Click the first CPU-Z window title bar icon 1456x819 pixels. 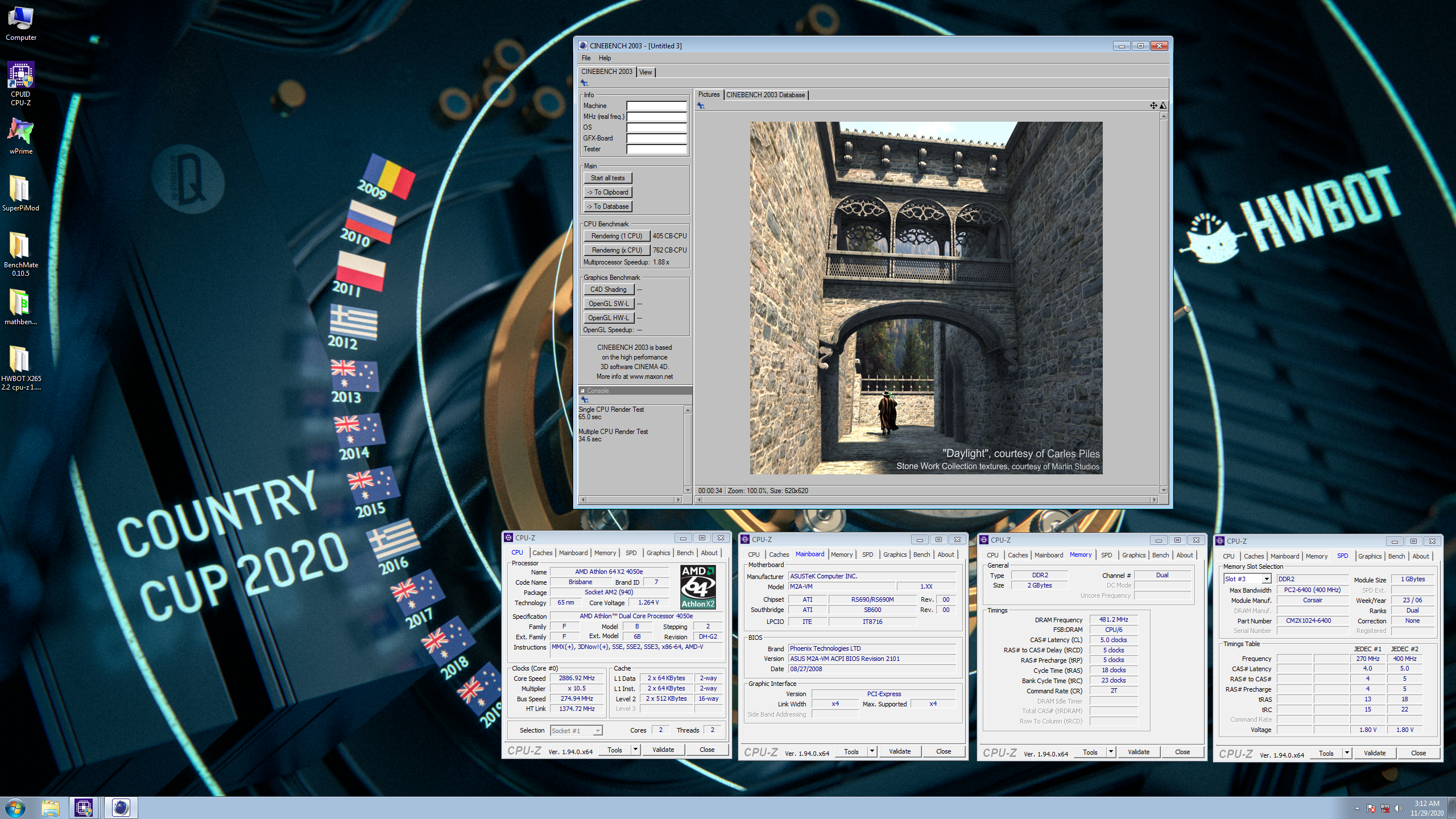509,537
